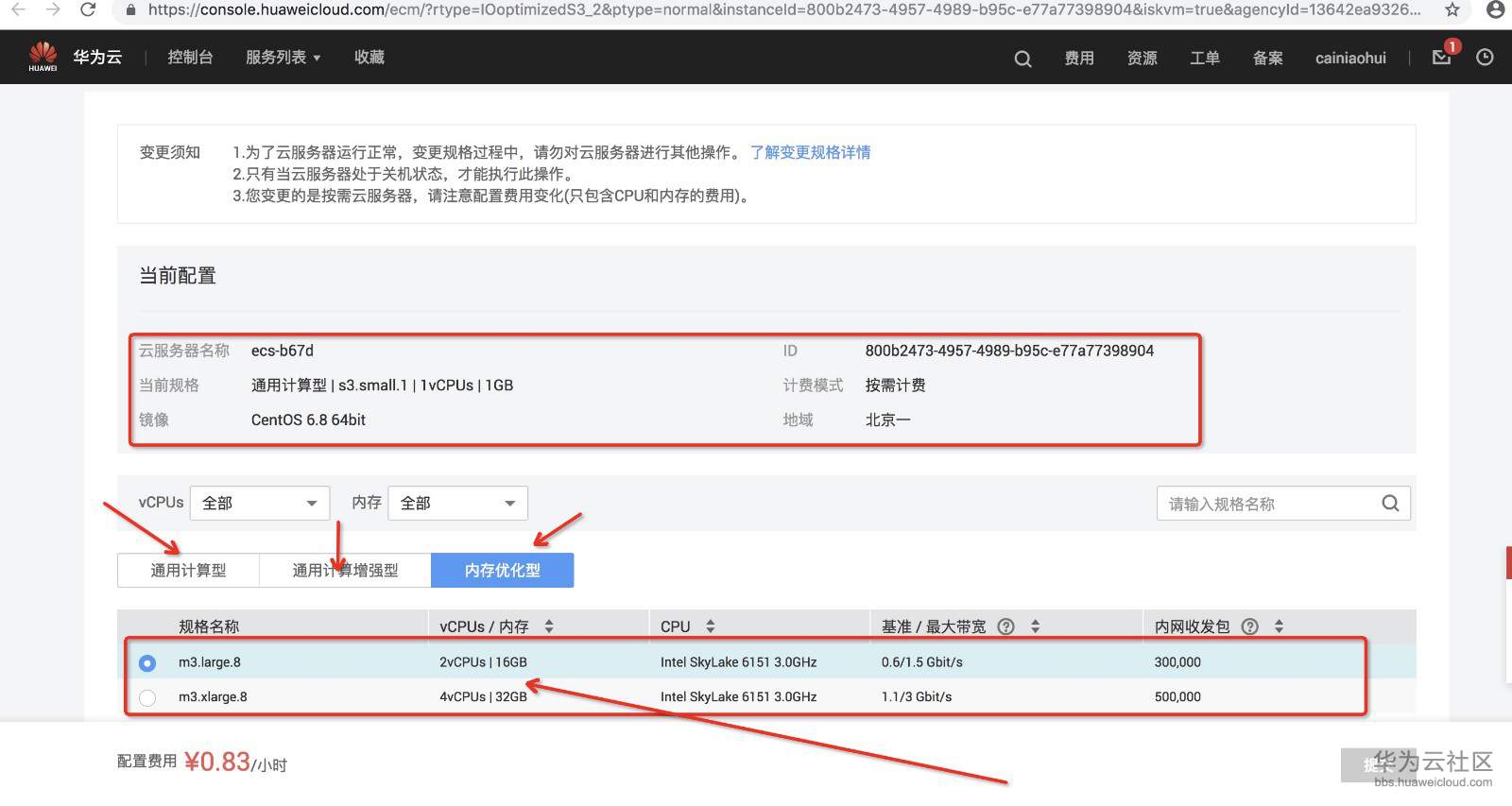The image size is (1512, 806).
Task: Sort by vCPUs/内存 column arrows
Action: tap(549, 626)
